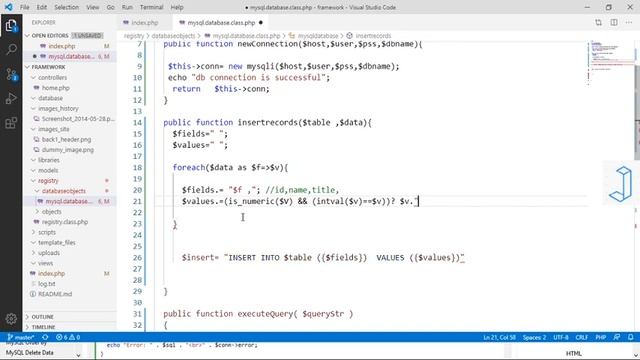The image size is (640, 360).
Task: Click the open changes icon in editor toolbar
Action: [x=598, y=23]
